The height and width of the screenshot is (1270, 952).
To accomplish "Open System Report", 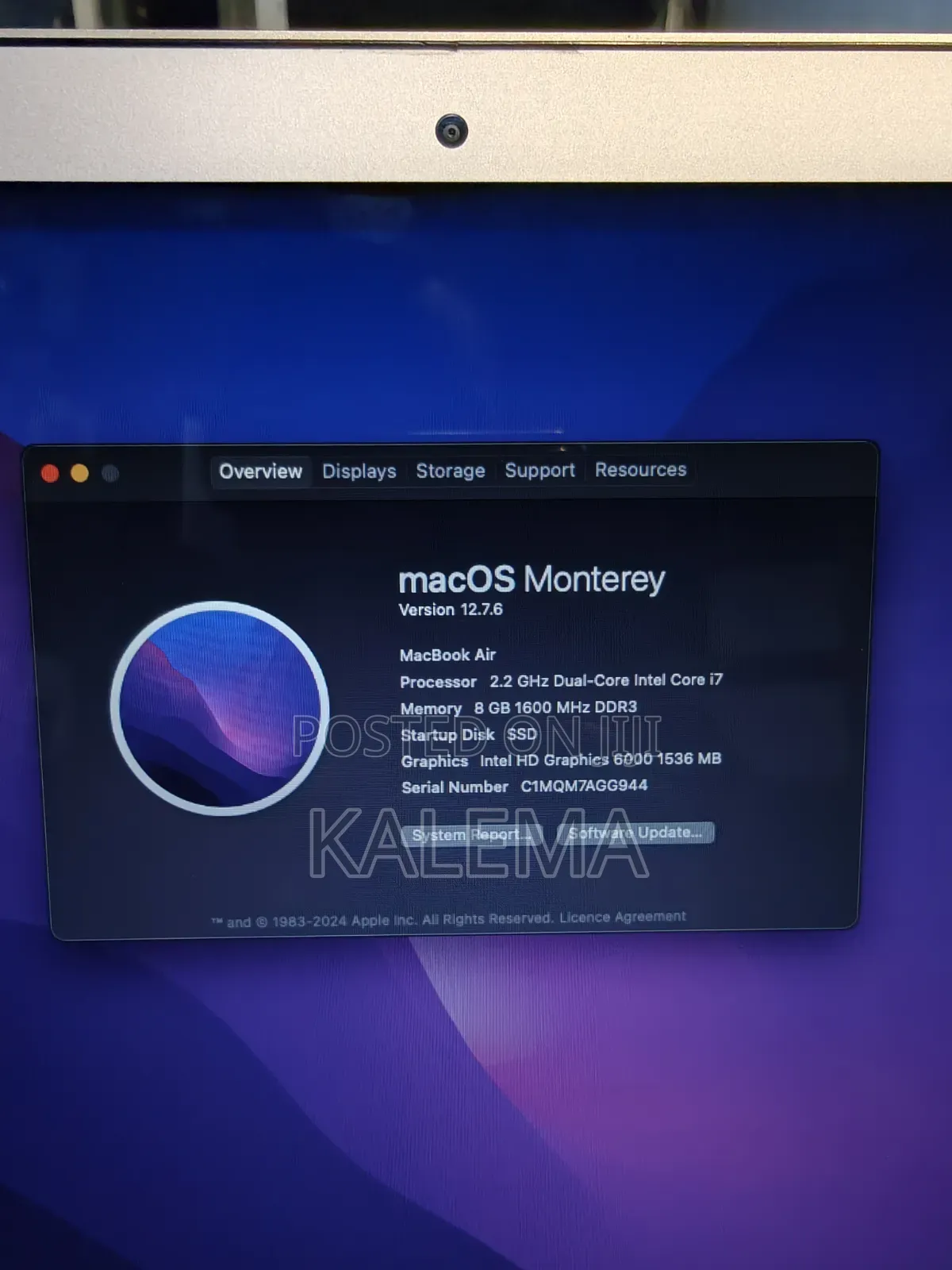I will 472,835.
